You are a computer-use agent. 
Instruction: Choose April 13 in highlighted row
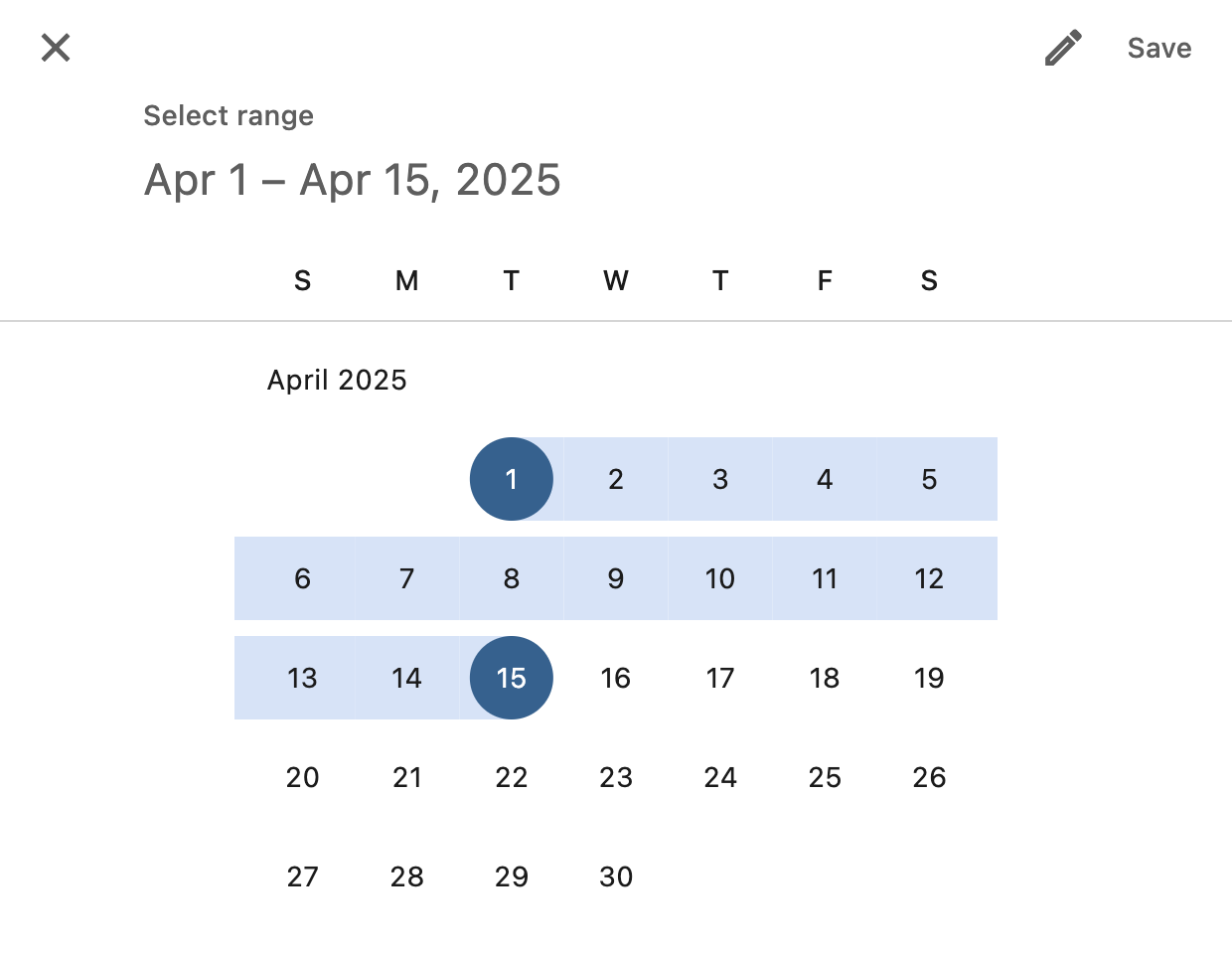pos(303,678)
